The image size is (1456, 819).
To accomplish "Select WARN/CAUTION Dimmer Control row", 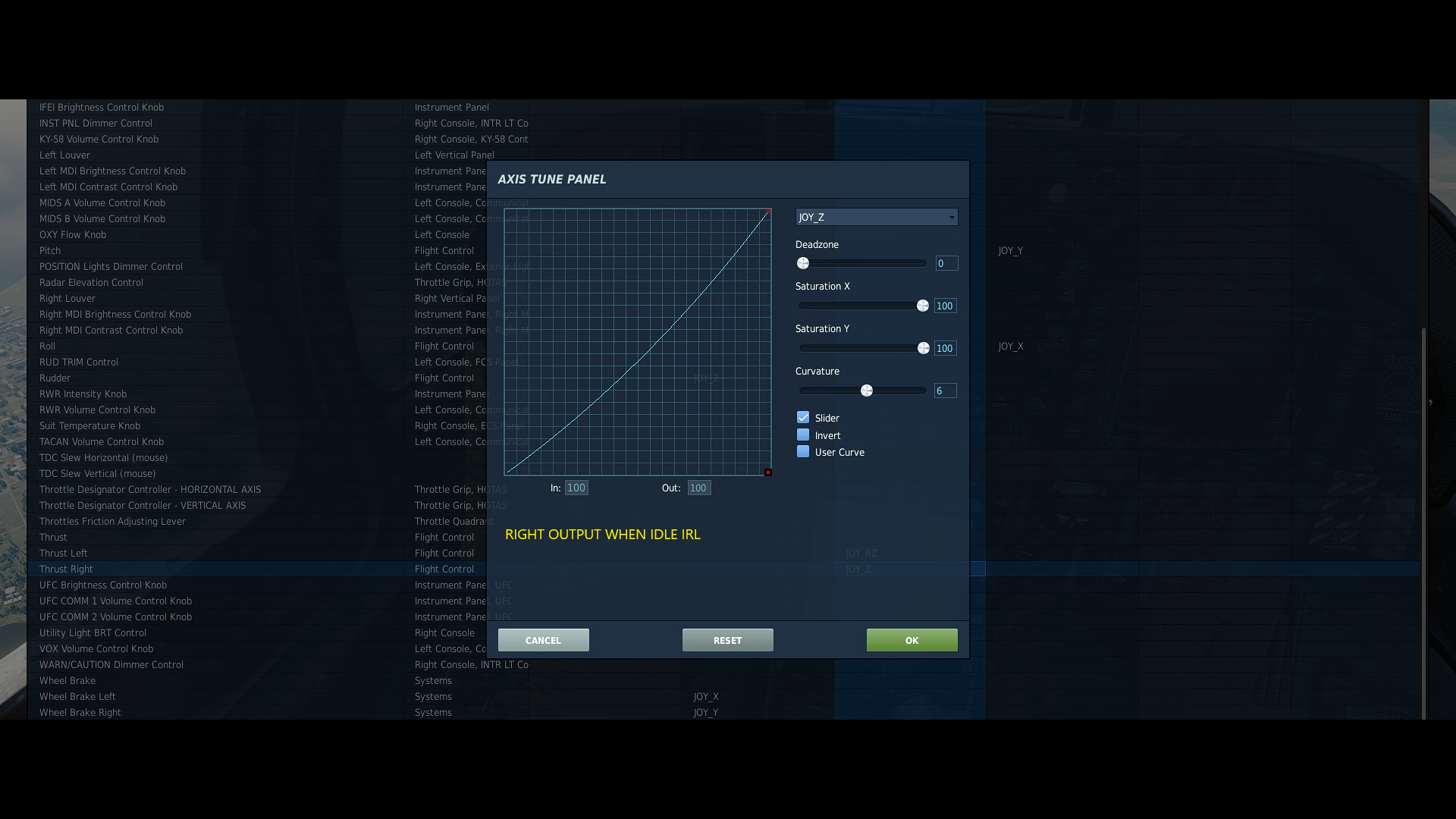I will pyautogui.click(x=723, y=664).
